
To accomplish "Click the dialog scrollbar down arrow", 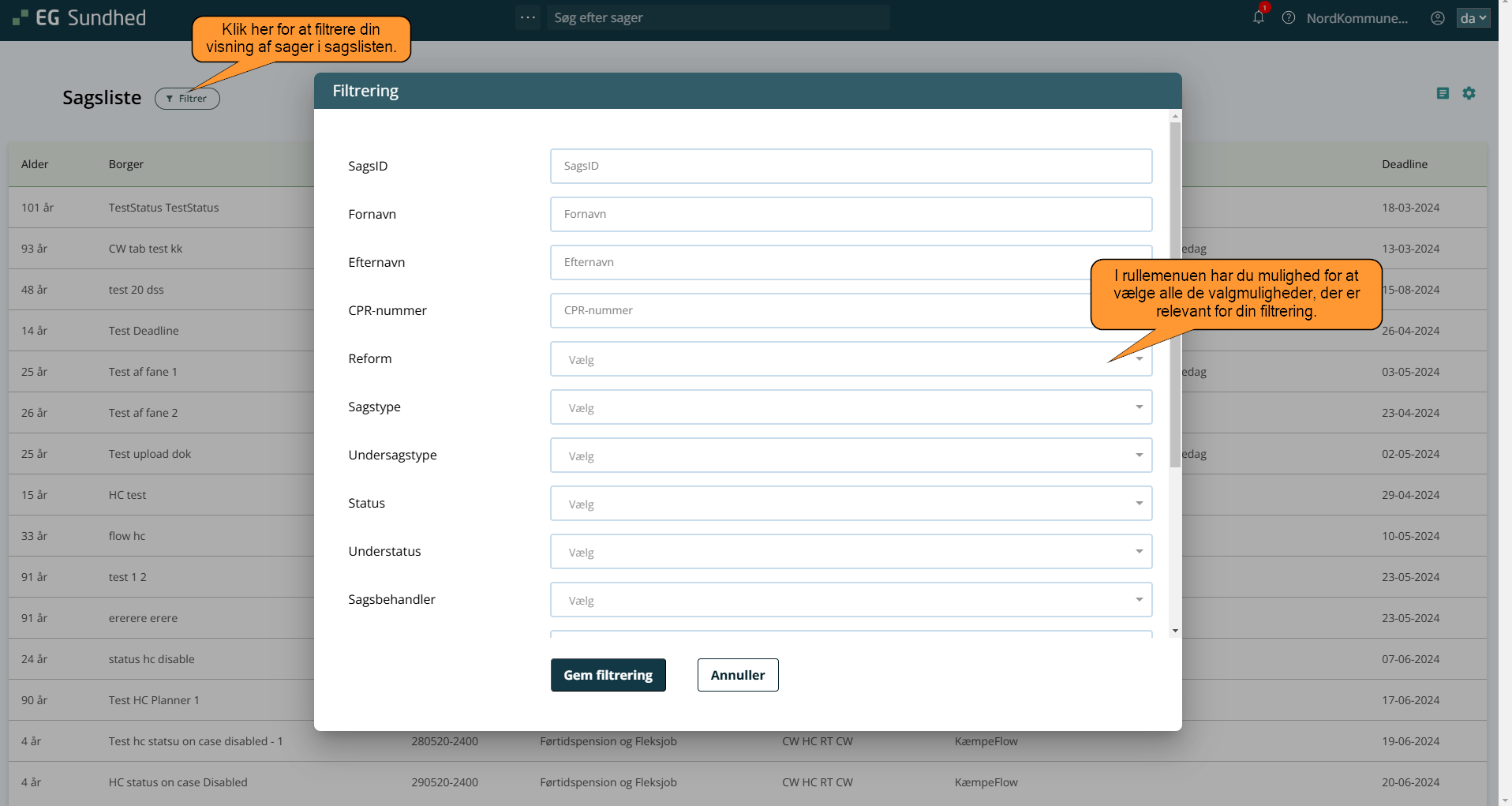I will pyautogui.click(x=1175, y=631).
